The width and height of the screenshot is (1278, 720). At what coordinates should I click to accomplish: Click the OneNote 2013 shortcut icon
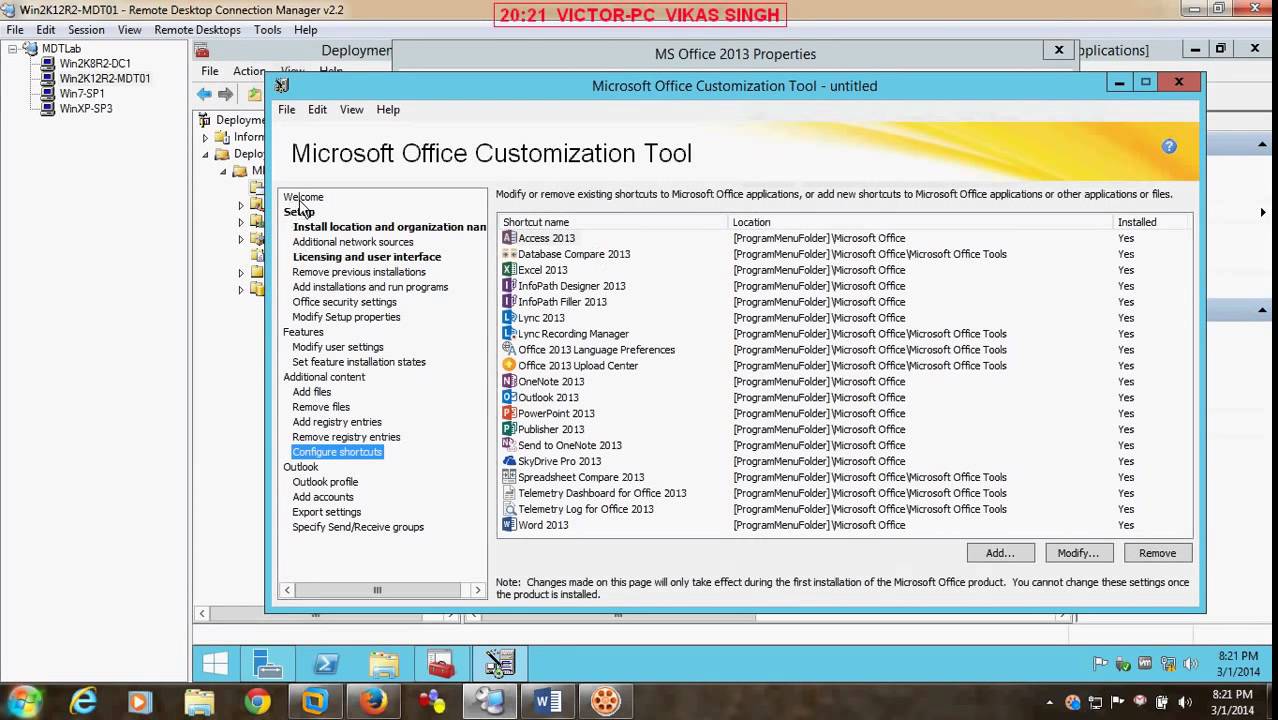[x=509, y=381]
